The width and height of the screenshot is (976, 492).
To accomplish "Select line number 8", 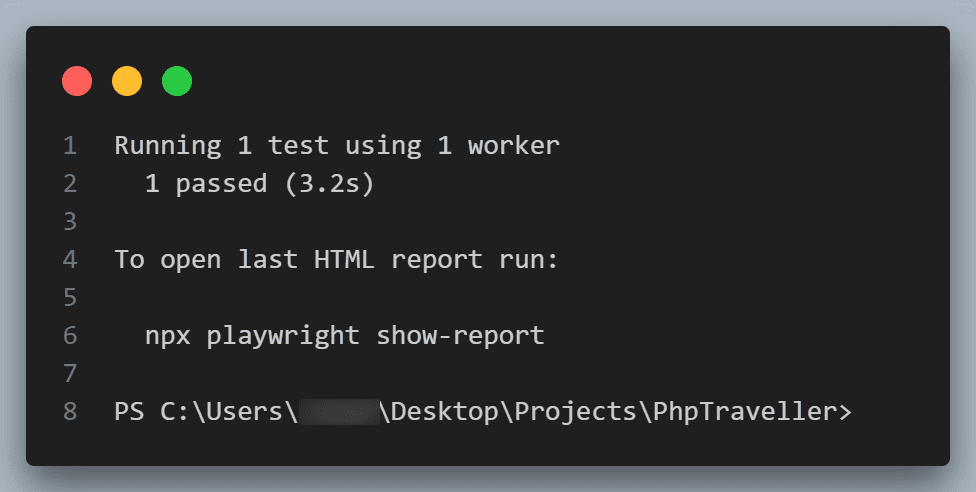I will pyautogui.click(x=70, y=412).
